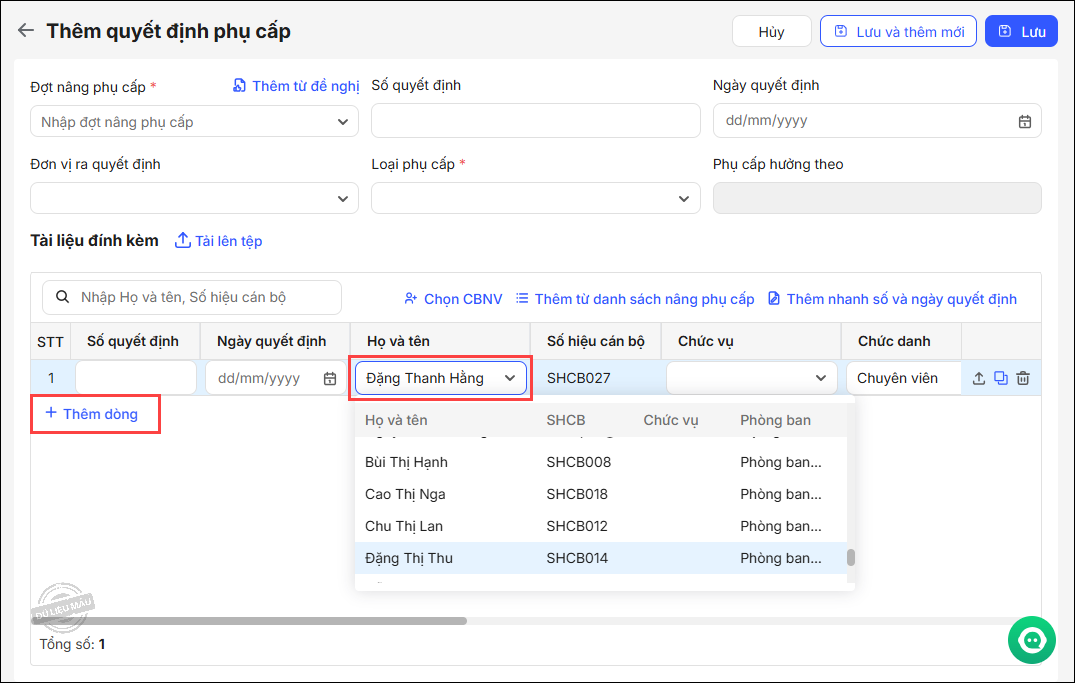The width and height of the screenshot is (1075, 683).
Task: Click the Số quyết định input field
Action: pyautogui.click(x=535, y=121)
